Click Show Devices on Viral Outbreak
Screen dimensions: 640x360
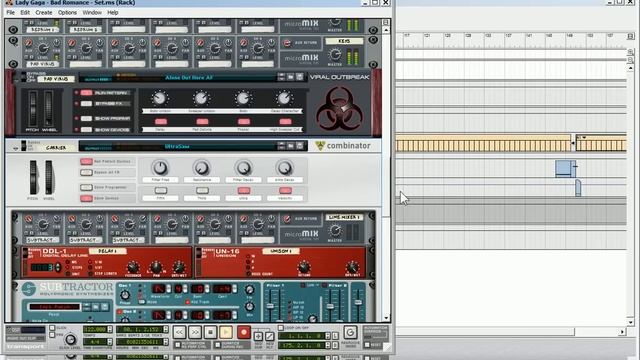tap(87, 129)
